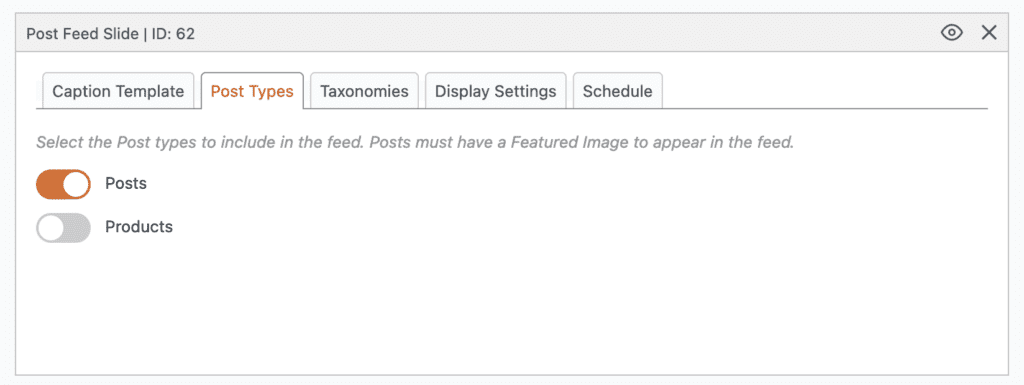Click the empty gray header bar area
The height and width of the screenshot is (385, 1024).
(x=562, y=33)
